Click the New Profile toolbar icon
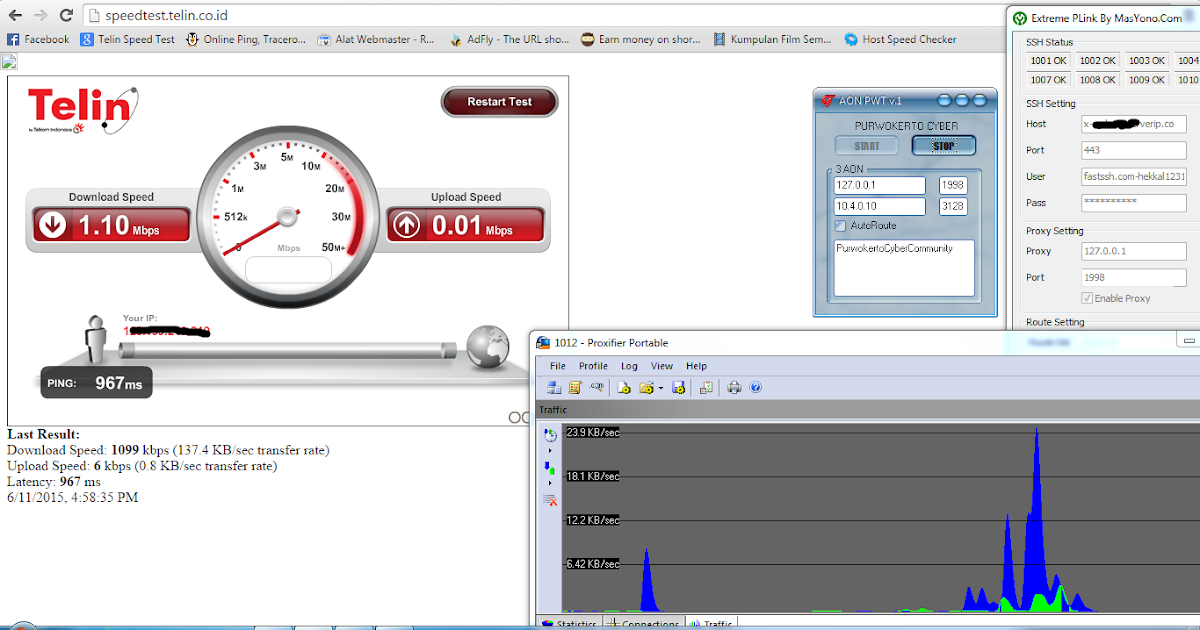Viewport: 1200px width, 630px height. [x=624, y=388]
